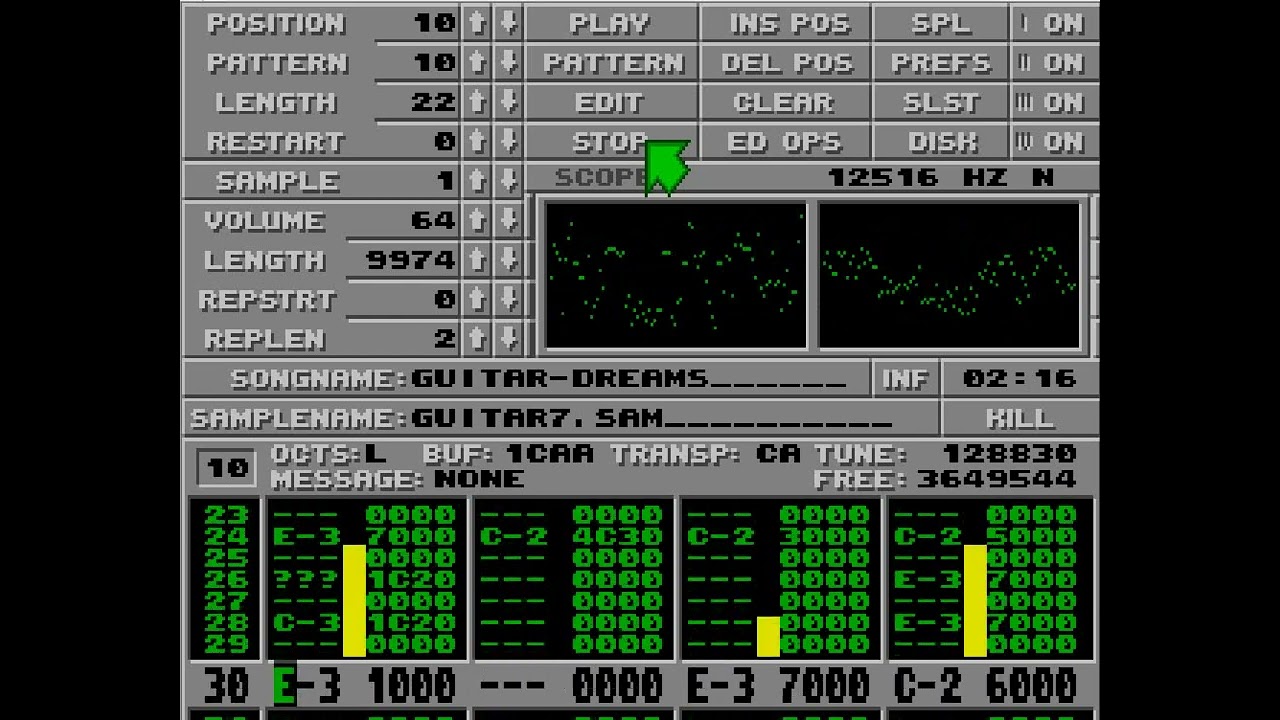Select next SAMPLE with up arrow
1280x720 pixels.
477,181
